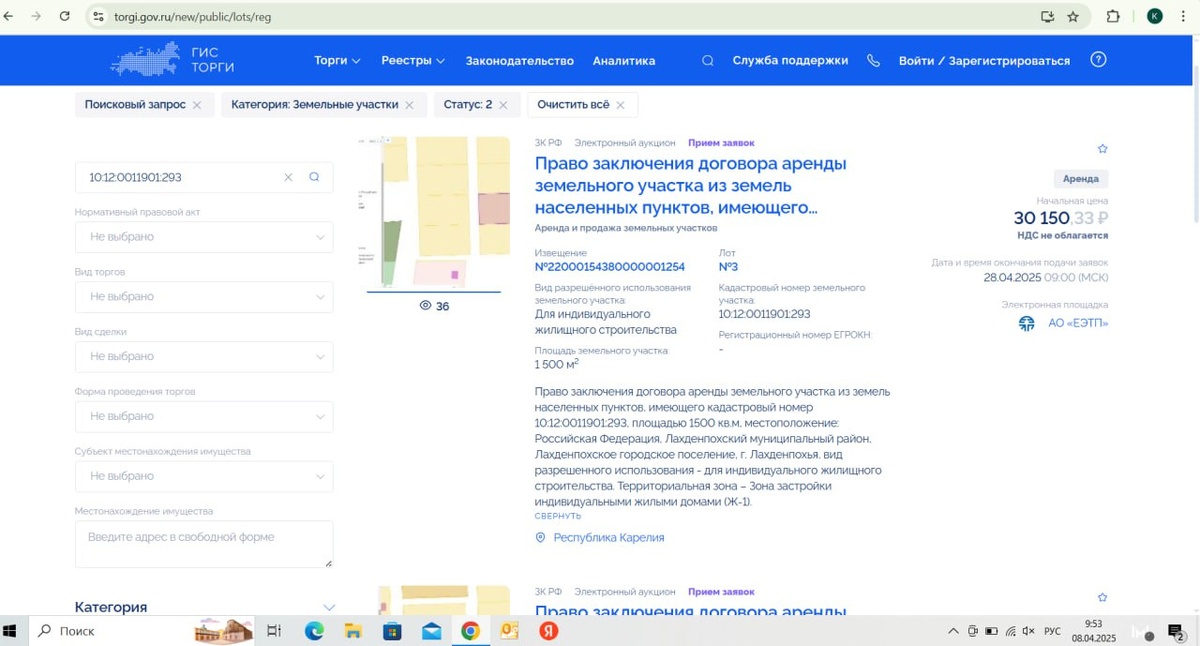The height and width of the screenshot is (646, 1200).
Task: Click Войти / Зарегистрироваться
Action: [984, 61]
